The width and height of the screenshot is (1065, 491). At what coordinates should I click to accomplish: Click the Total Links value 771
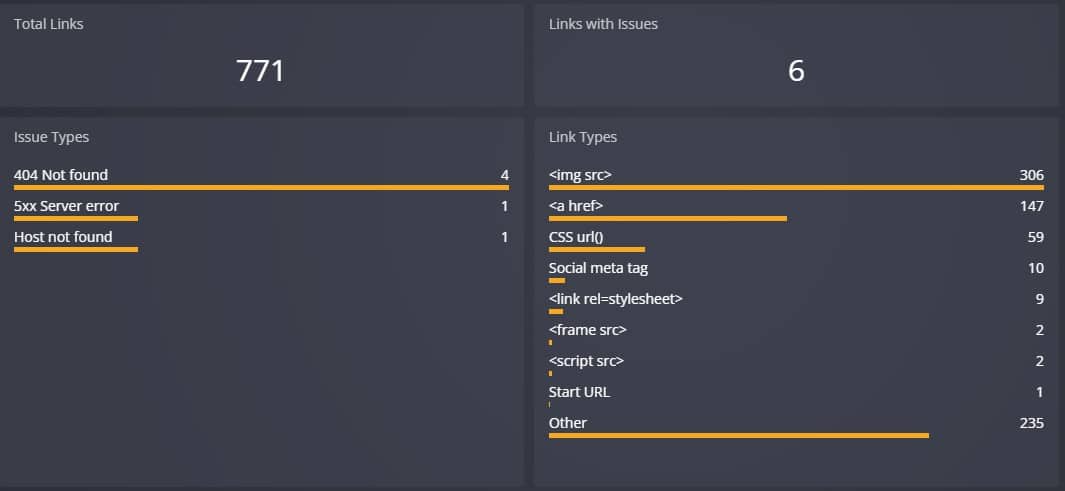click(x=260, y=71)
